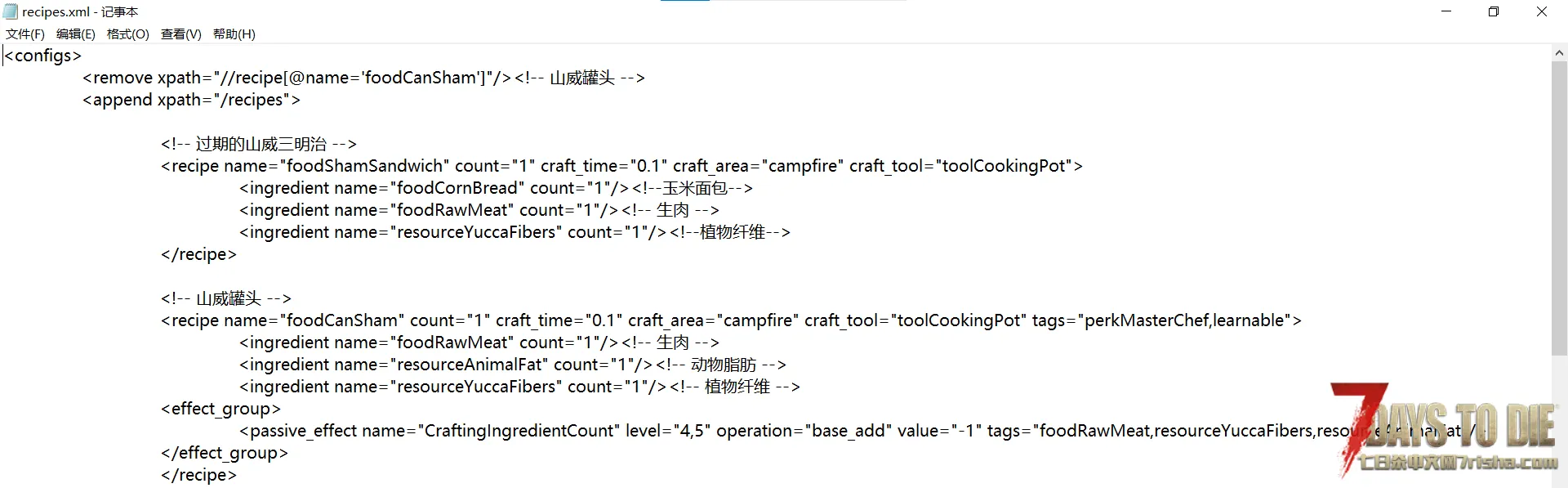Open the 文件(F) menu
Screen dimensions: 1568x488
click(x=25, y=34)
